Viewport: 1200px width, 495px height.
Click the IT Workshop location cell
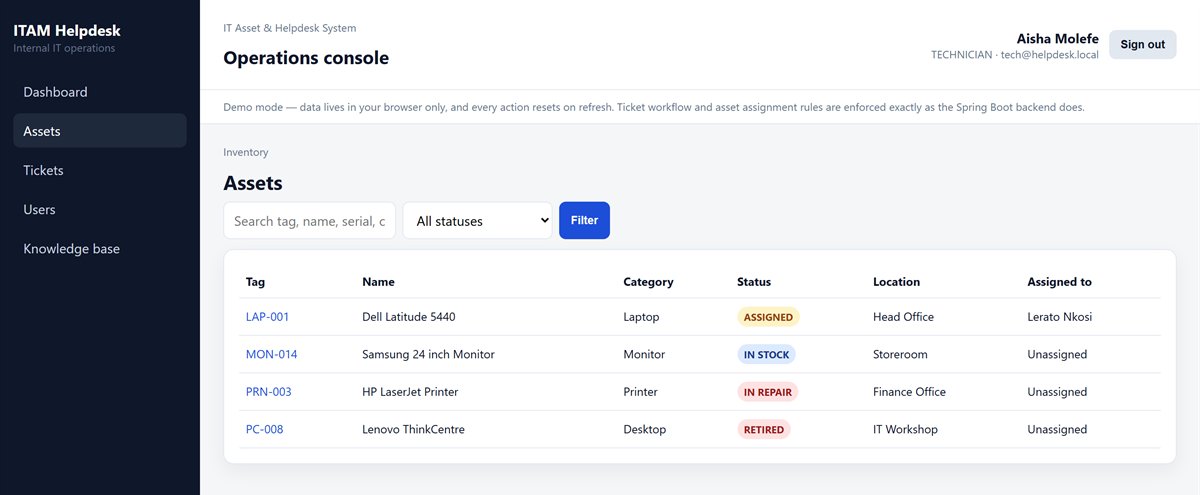tap(905, 429)
